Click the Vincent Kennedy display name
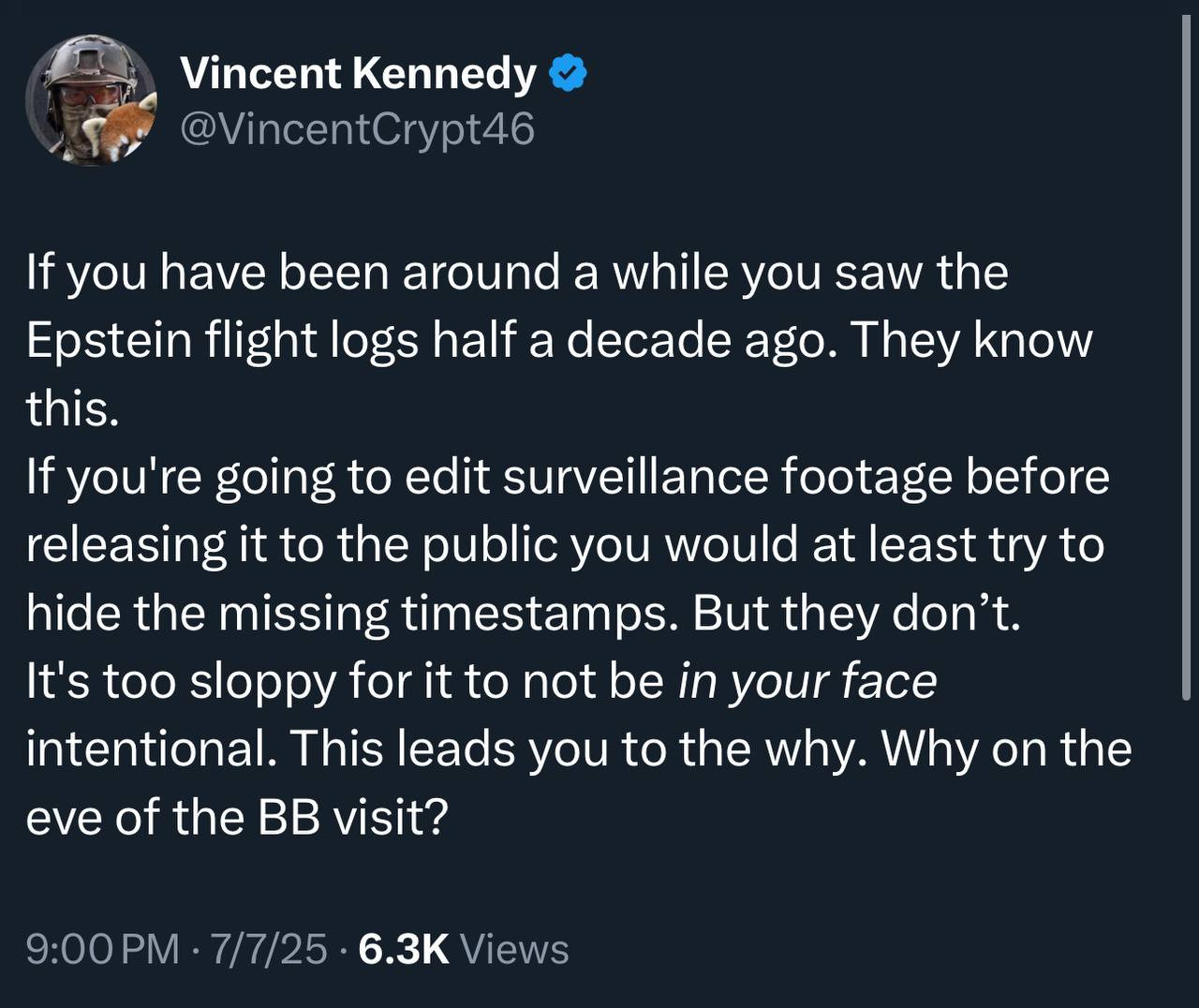 coord(358,74)
